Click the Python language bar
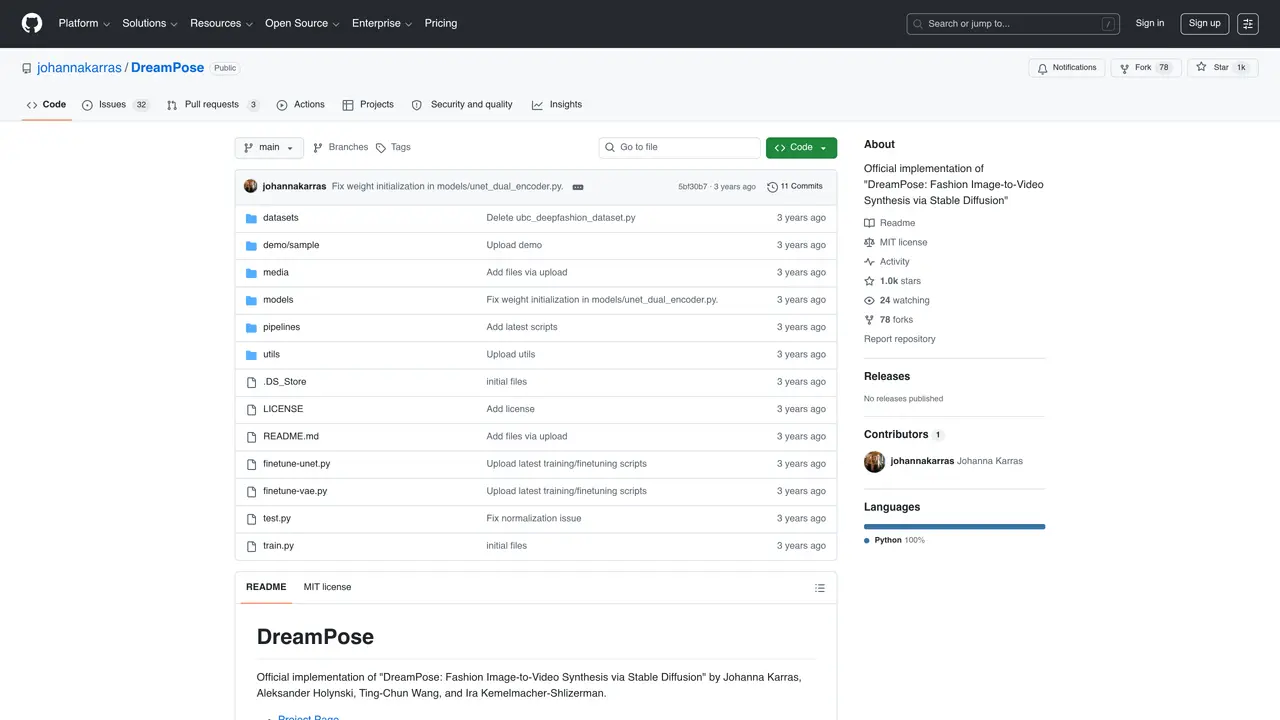1280x720 pixels. (x=954, y=526)
